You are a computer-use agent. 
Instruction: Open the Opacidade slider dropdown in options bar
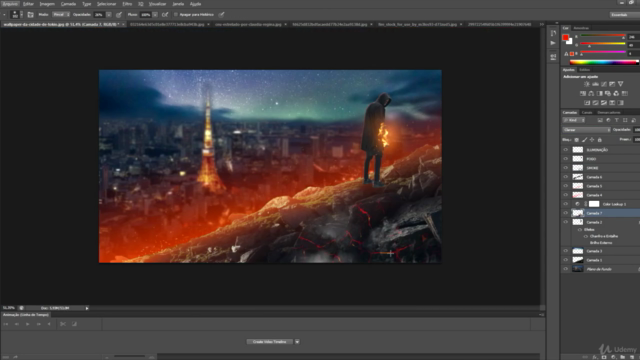point(109,15)
